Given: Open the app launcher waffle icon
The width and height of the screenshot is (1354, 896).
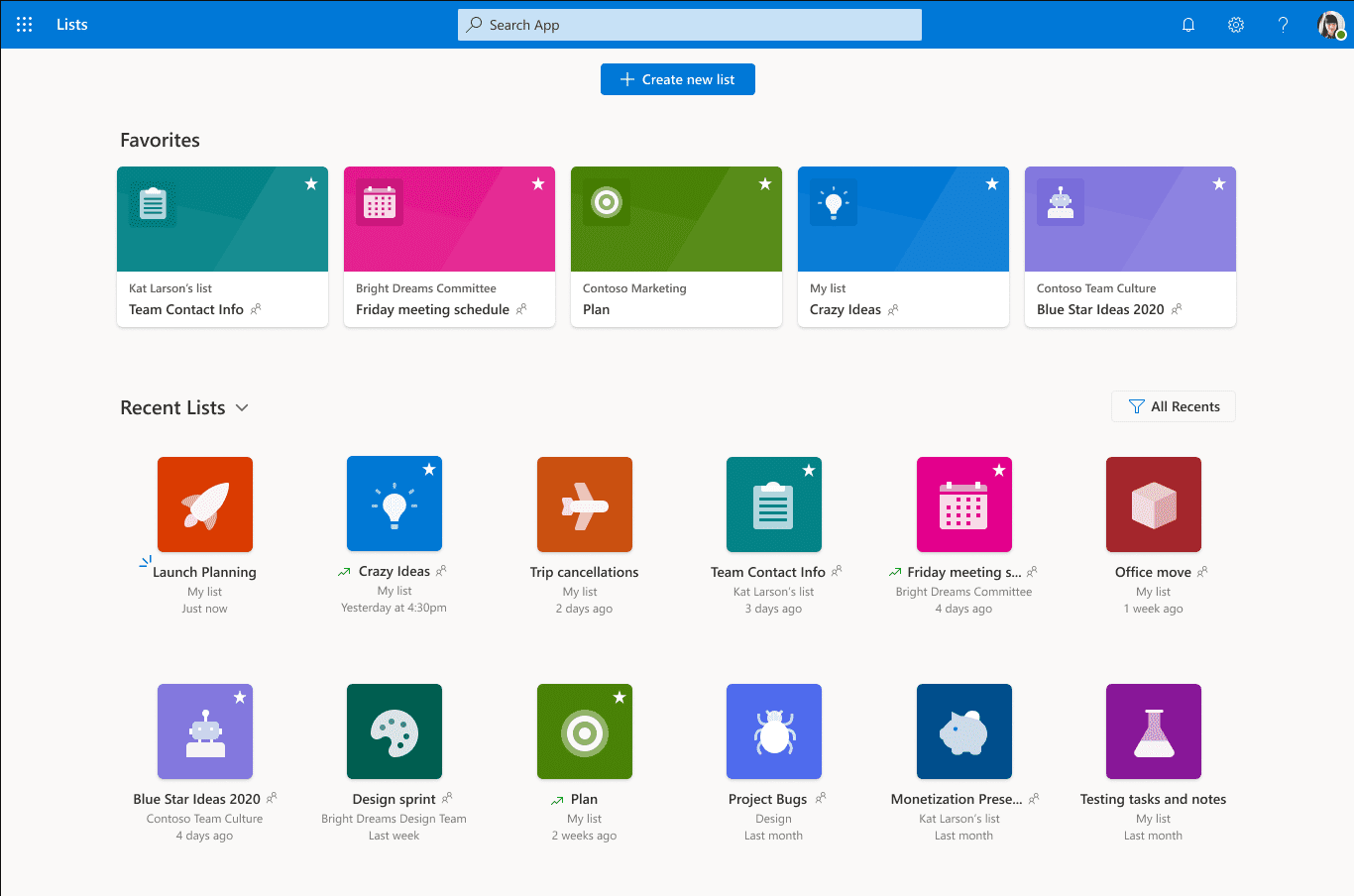Looking at the screenshot, I should coord(25,25).
